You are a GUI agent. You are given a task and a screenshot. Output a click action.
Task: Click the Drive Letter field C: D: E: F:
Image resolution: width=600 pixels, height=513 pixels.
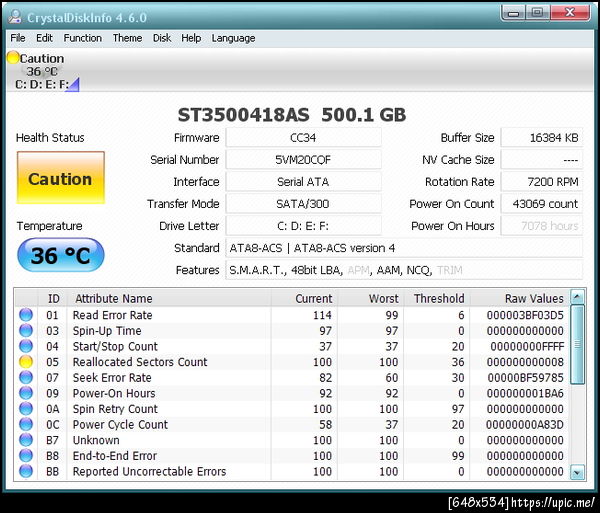point(303,226)
